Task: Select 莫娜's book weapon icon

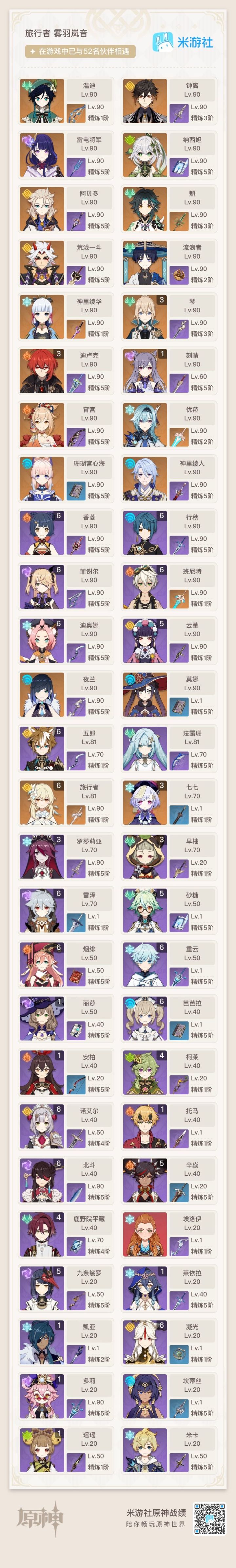Action: point(179,706)
